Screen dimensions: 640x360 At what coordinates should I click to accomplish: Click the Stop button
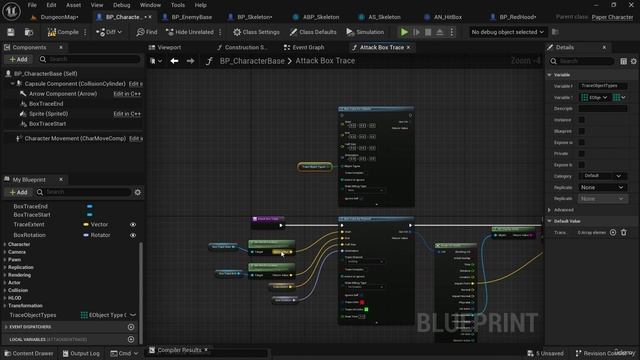pos(428,32)
